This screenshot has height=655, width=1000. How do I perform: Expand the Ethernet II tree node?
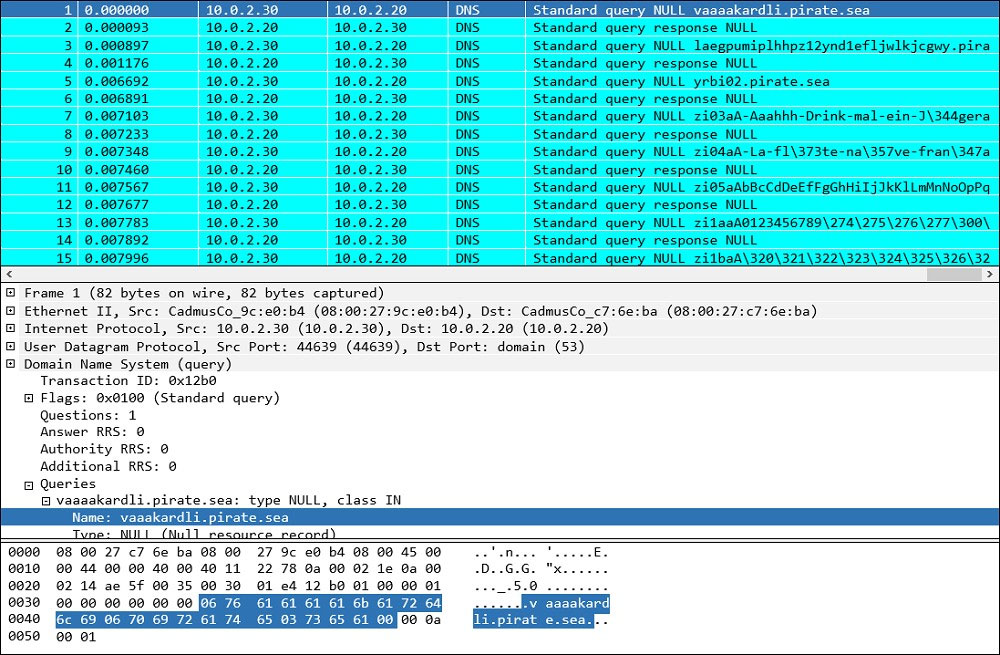point(11,311)
